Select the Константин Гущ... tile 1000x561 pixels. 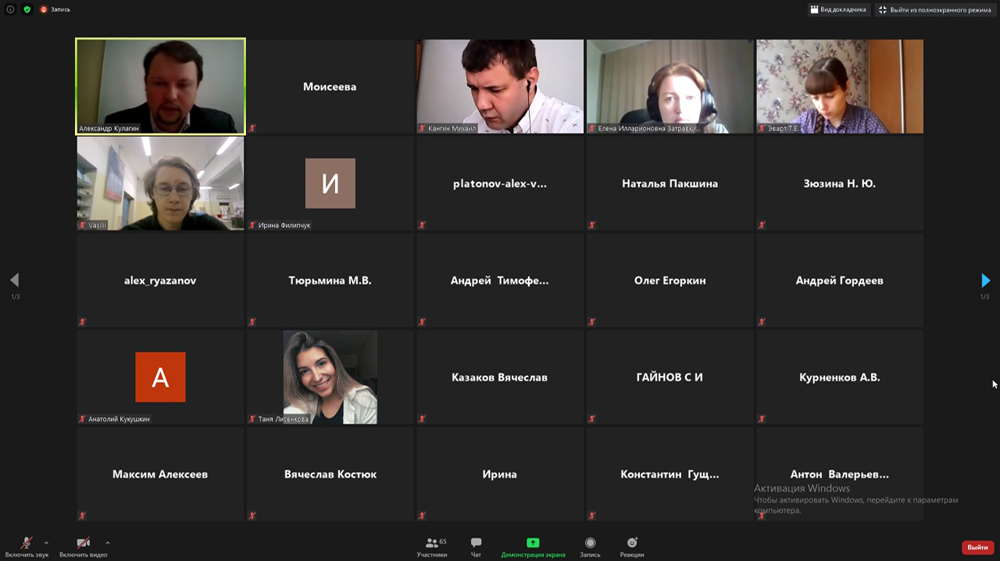(x=670, y=474)
